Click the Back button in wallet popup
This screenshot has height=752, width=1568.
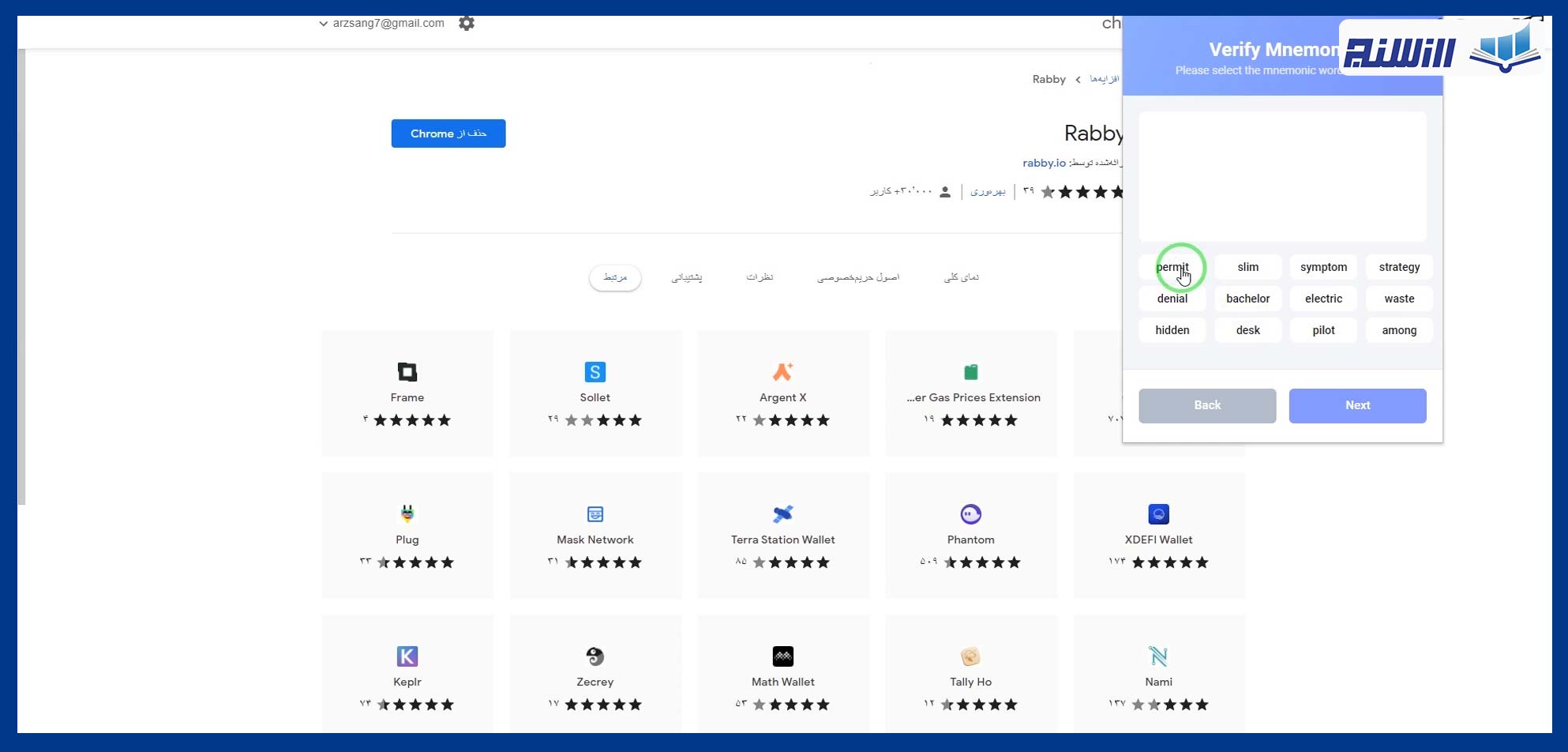(1207, 405)
